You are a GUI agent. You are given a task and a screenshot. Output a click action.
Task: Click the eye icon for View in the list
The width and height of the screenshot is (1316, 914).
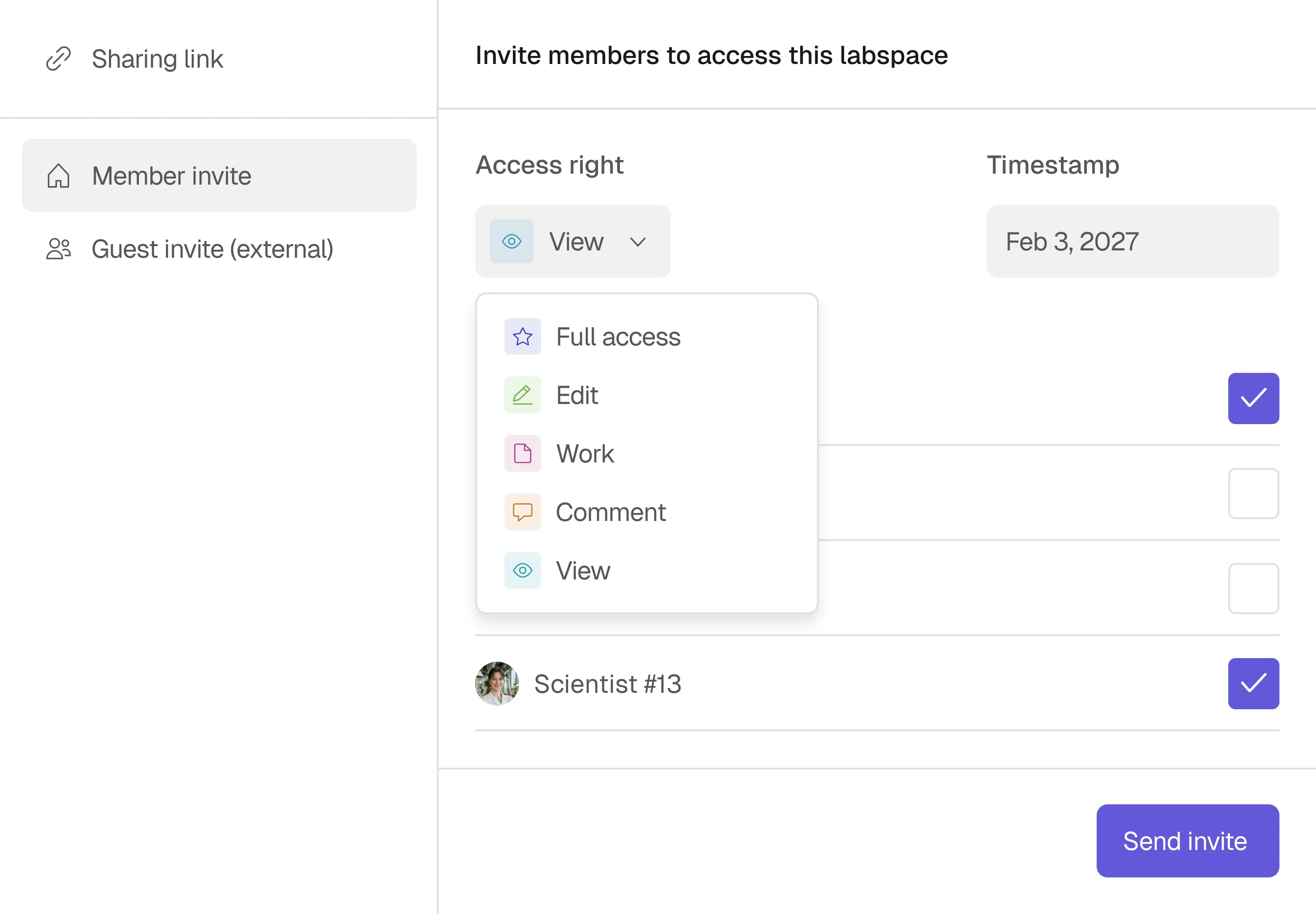pyautogui.click(x=522, y=570)
